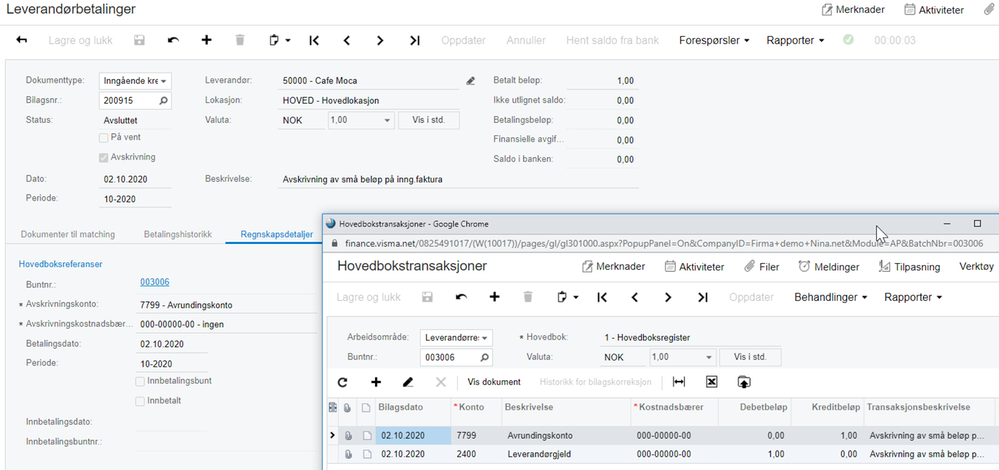Click Export to Excel icon in grid toolbar
Screen dimensions: 999x470
[711, 382]
